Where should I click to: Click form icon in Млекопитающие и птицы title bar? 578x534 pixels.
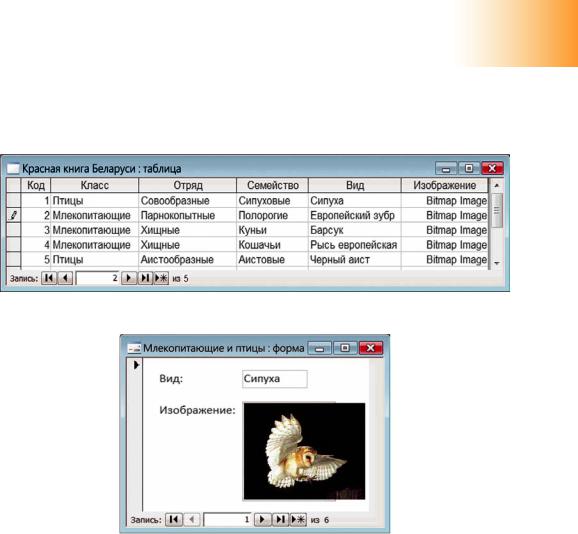pos(134,348)
